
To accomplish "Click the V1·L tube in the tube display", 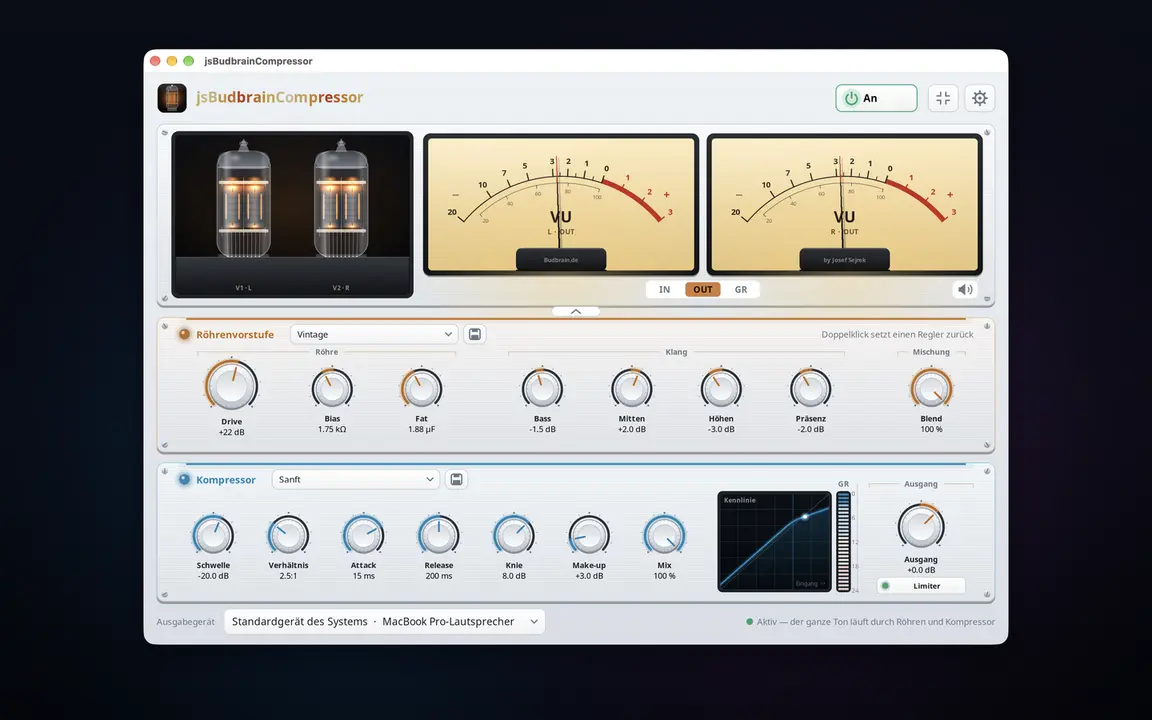I will tap(243, 198).
